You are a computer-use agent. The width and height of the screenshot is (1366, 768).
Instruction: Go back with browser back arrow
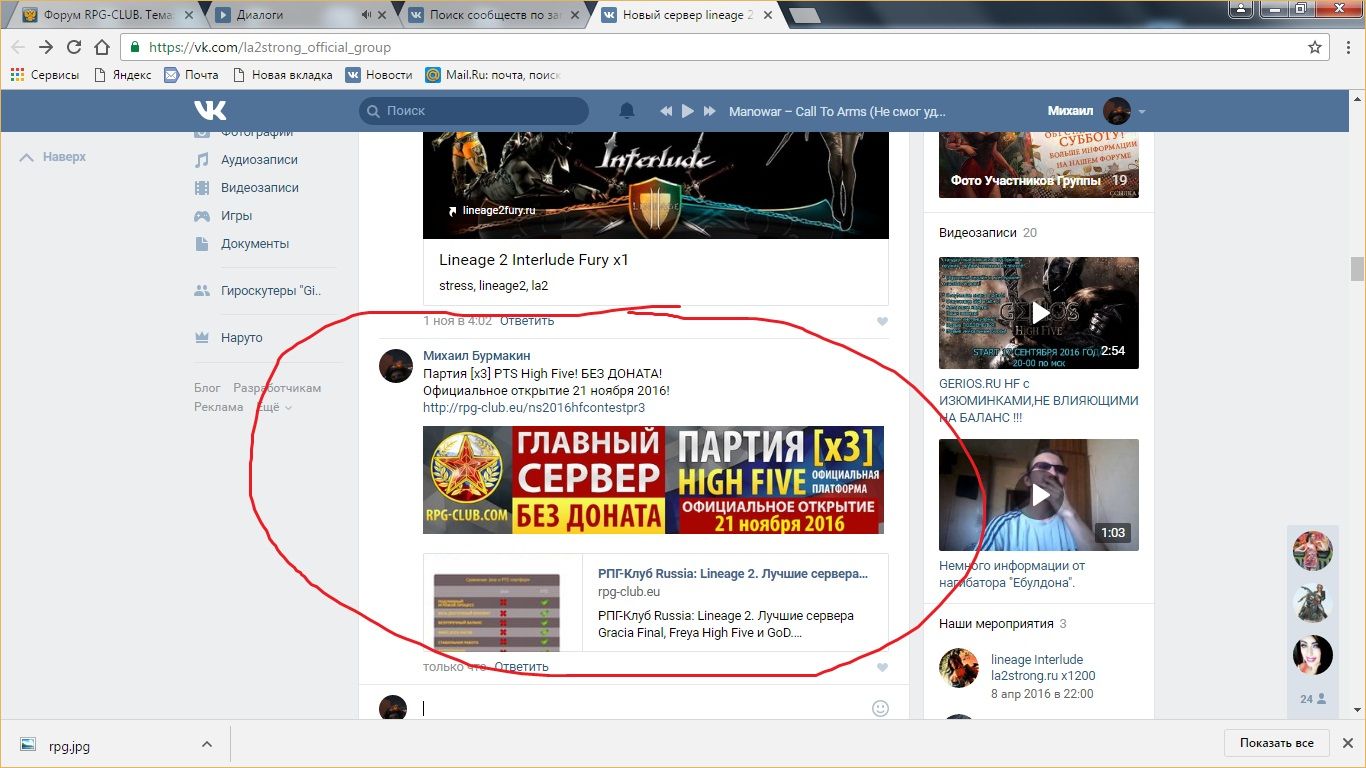(x=18, y=47)
